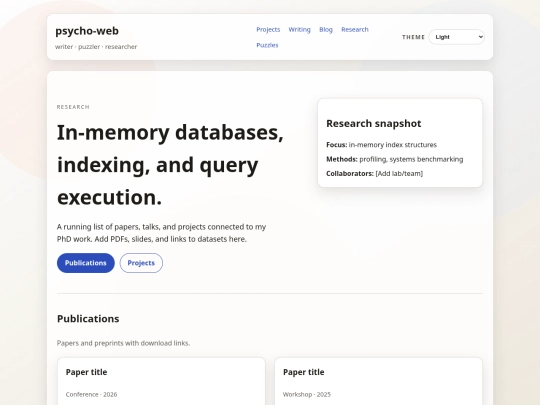Click the blue Publications button

point(86,263)
